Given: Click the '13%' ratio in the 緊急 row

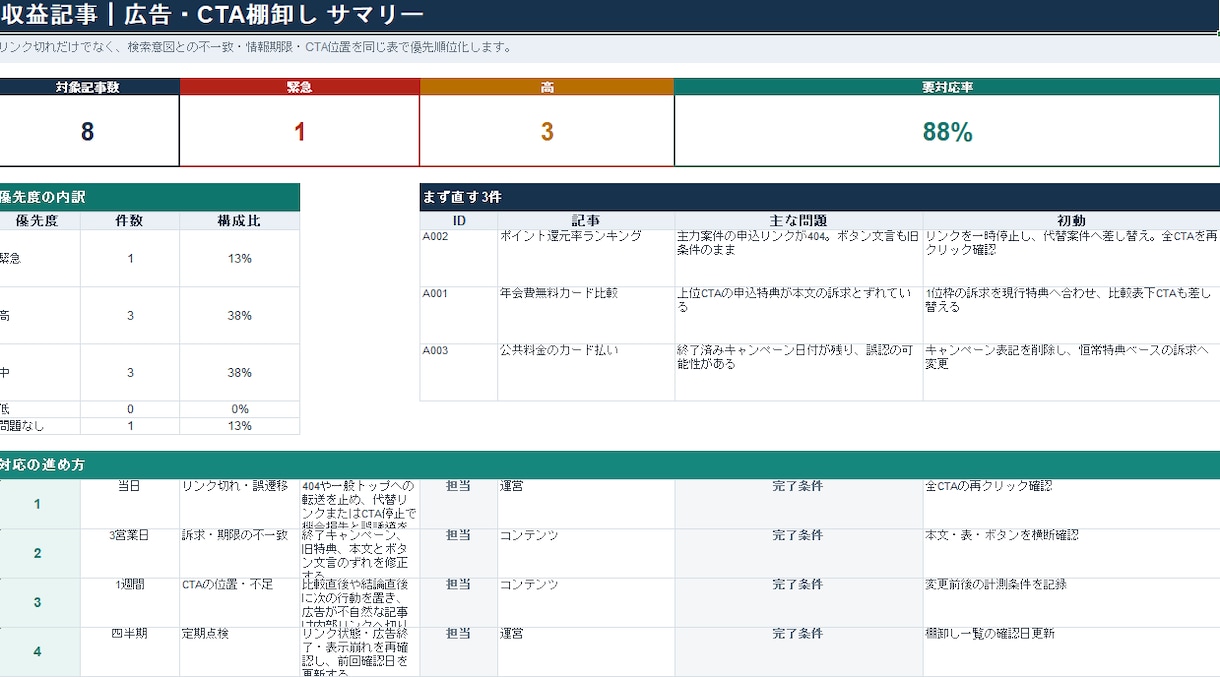Looking at the screenshot, I should (240, 259).
